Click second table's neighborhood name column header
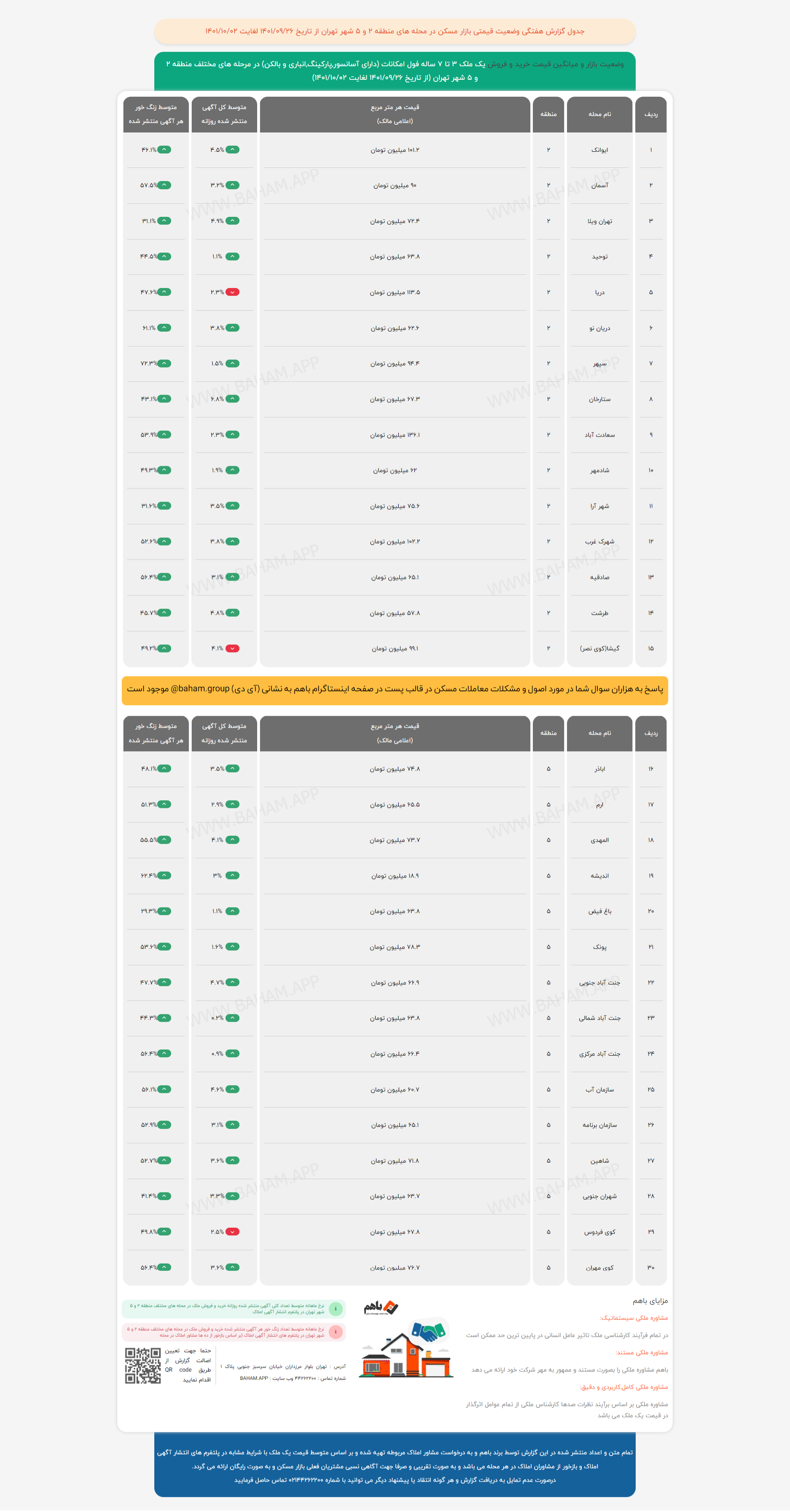The height and width of the screenshot is (1512, 790). [599, 733]
